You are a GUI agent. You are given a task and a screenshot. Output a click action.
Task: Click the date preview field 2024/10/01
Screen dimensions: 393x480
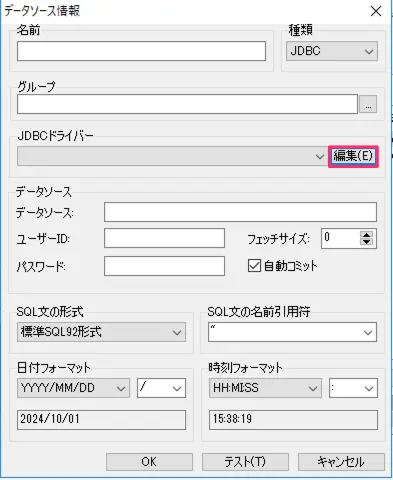click(x=101, y=420)
